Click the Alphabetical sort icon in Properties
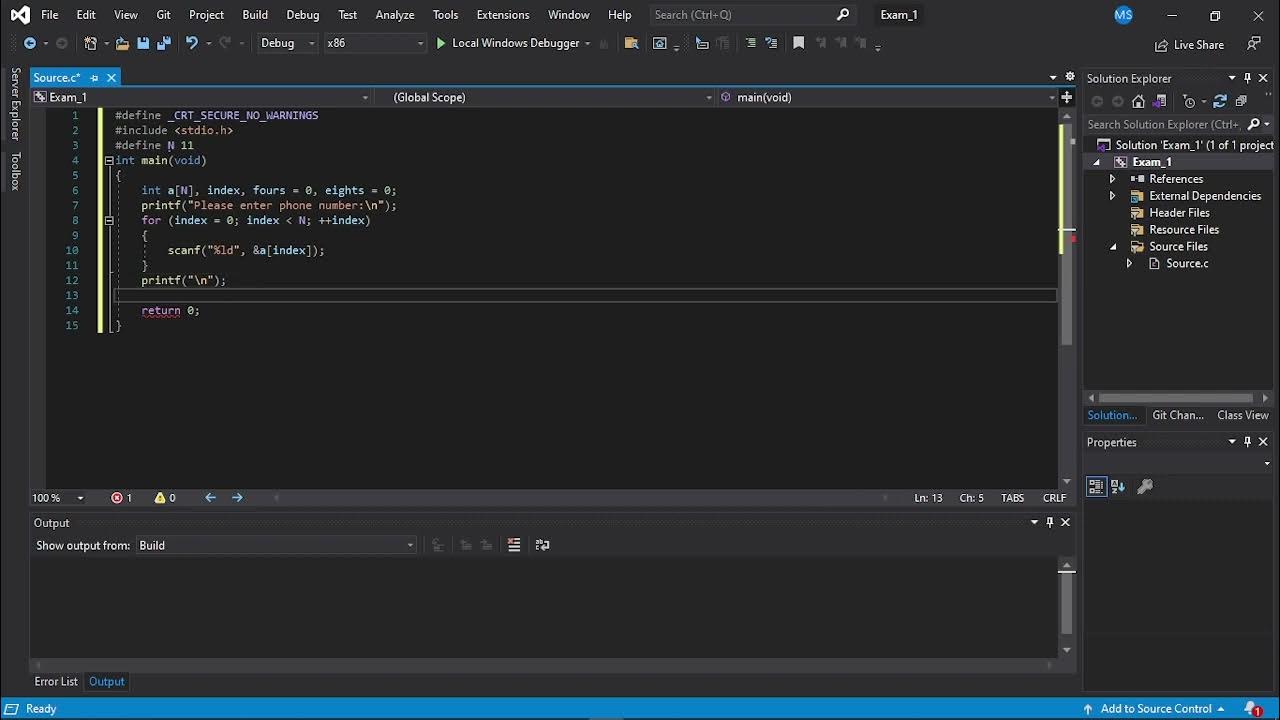The image size is (1280, 720). (x=1118, y=486)
